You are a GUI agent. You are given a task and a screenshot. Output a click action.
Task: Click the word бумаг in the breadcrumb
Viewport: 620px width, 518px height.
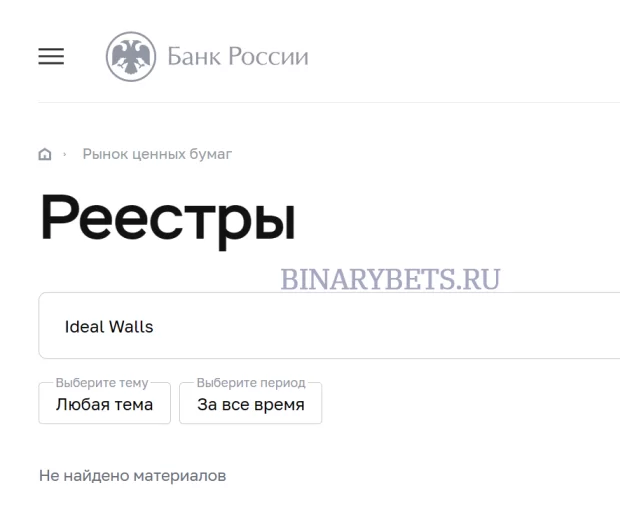211,154
